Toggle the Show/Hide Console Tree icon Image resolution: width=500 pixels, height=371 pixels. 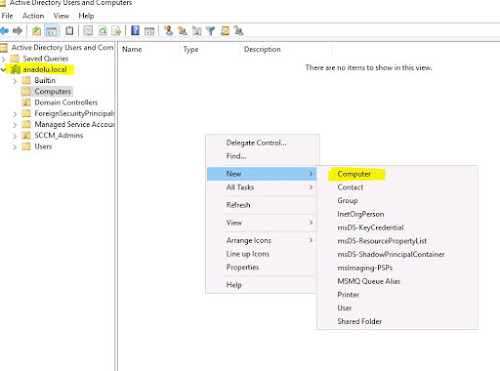tap(51, 31)
